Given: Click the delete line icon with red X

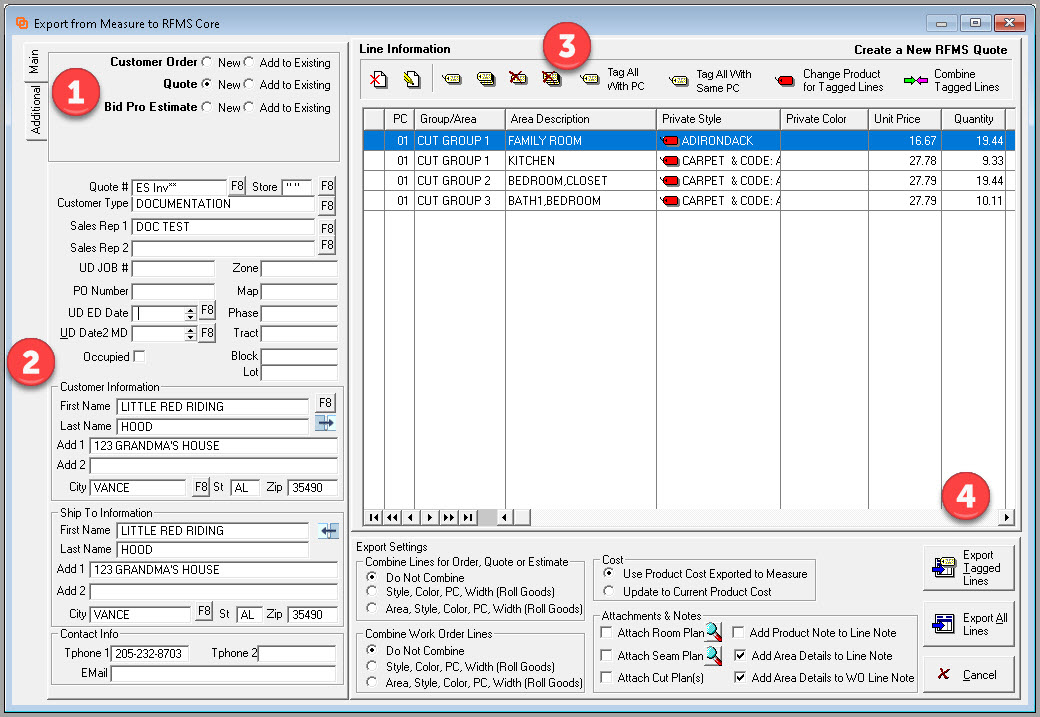Looking at the screenshot, I should (378, 80).
